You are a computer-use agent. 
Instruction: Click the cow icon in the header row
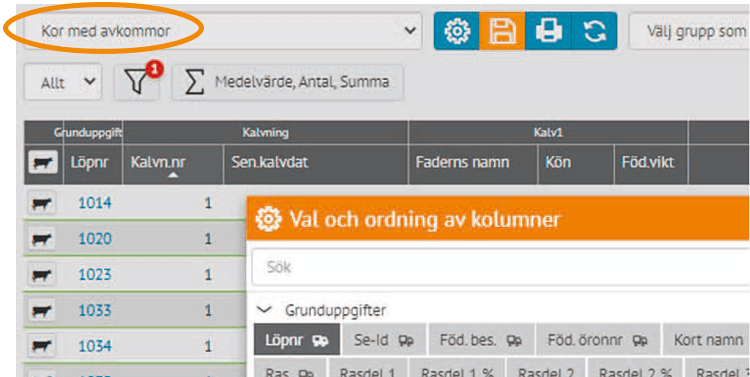tap(43, 162)
